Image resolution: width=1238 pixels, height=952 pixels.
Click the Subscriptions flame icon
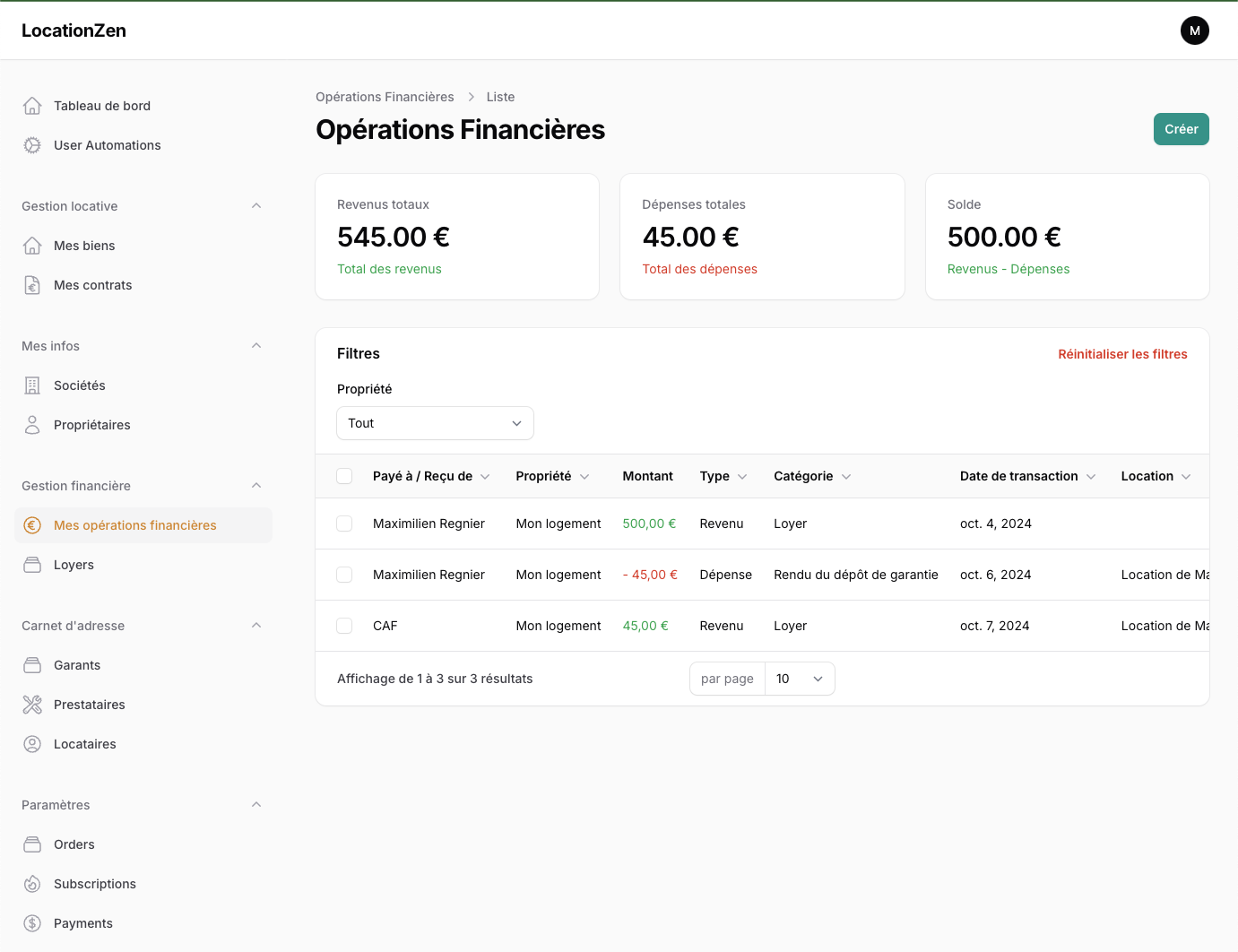32,884
